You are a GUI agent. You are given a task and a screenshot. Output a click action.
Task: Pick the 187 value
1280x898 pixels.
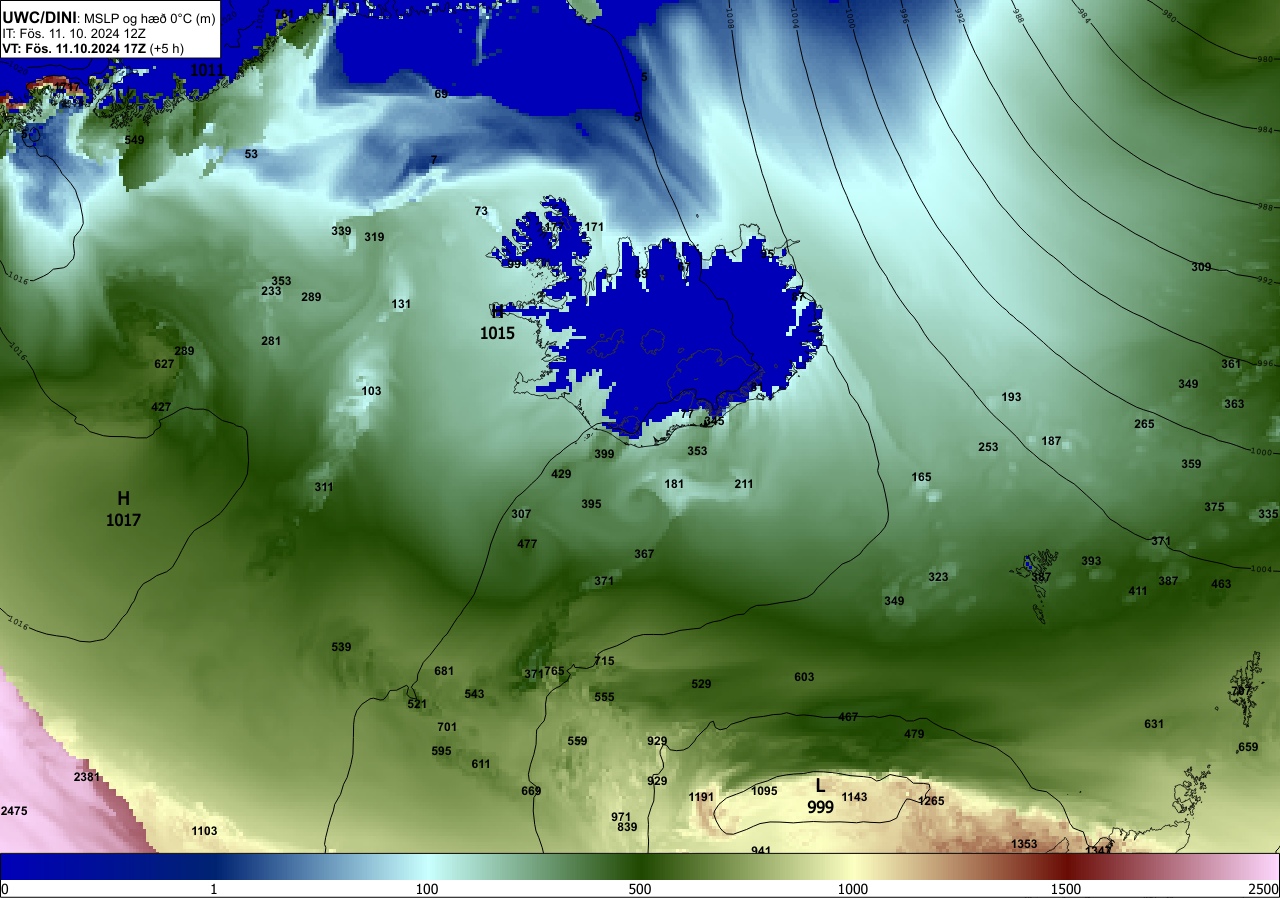click(x=1051, y=441)
